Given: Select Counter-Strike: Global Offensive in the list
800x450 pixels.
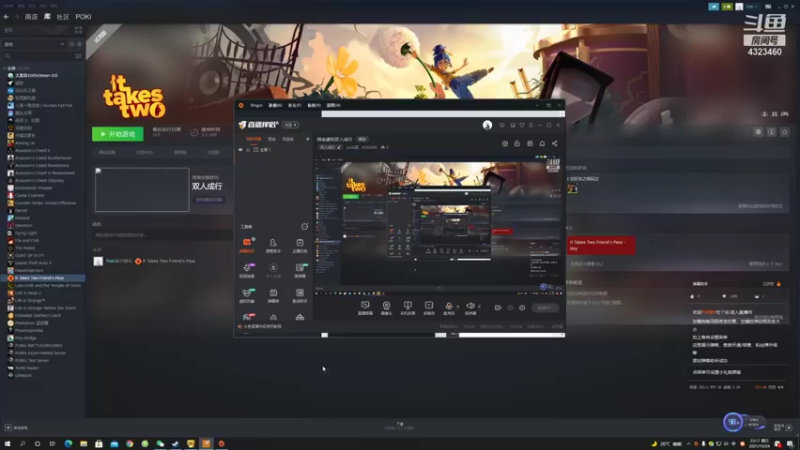Looking at the screenshot, I should 45,203.
